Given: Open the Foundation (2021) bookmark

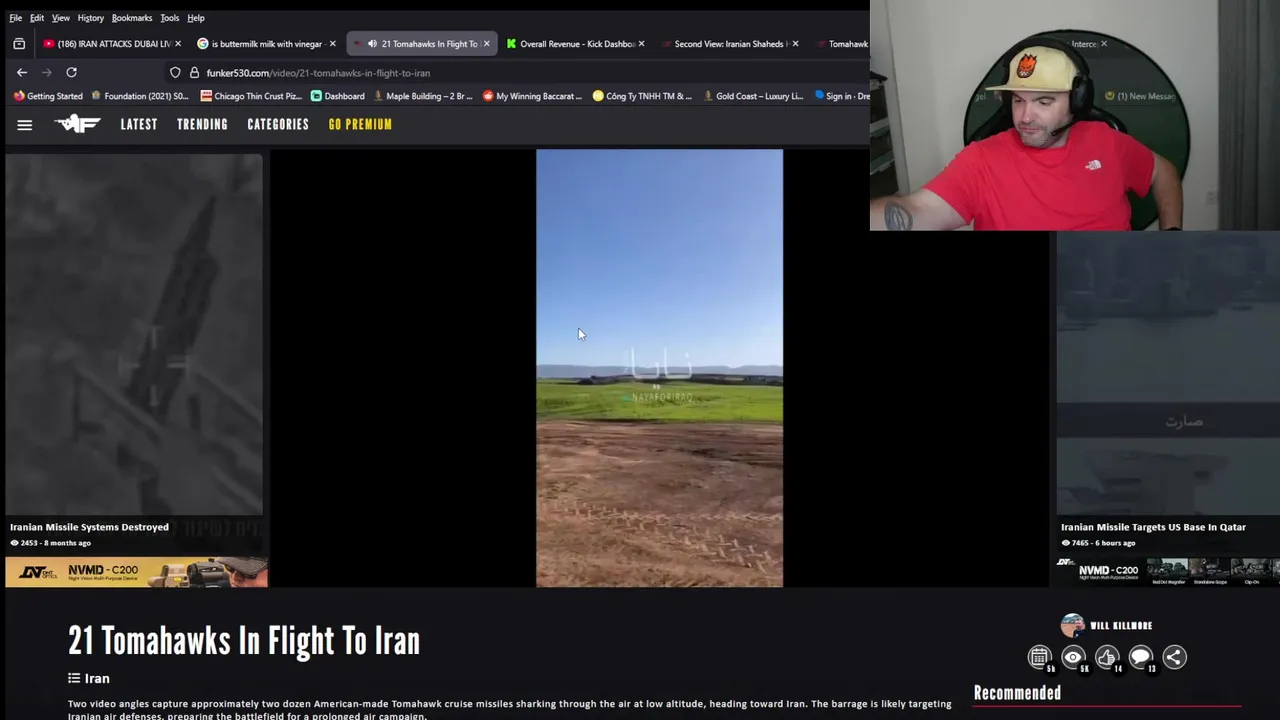Looking at the screenshot, I should pyautogui.click(x=139, y=96).
